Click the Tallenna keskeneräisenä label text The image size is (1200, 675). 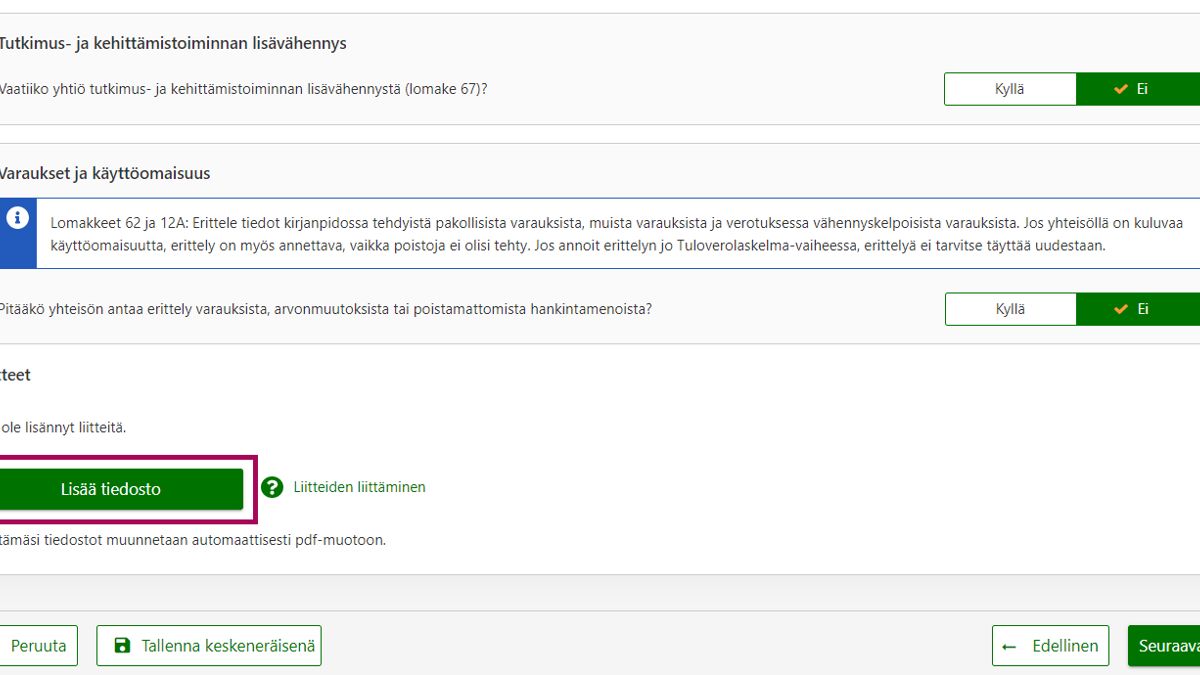[228, 646]
